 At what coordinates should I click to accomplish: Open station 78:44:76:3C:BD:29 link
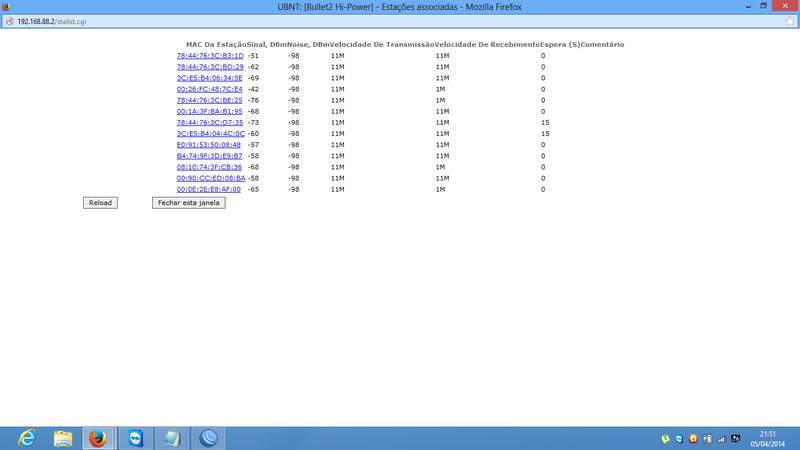pos(210,67)
